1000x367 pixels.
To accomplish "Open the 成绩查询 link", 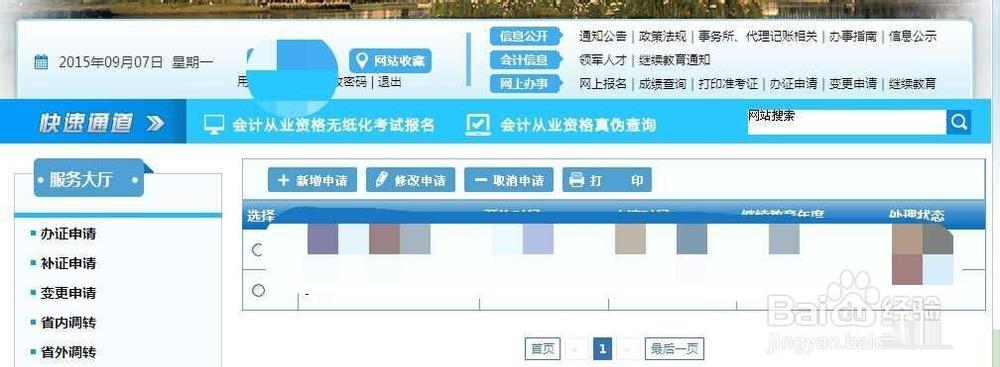I will 663,84.
